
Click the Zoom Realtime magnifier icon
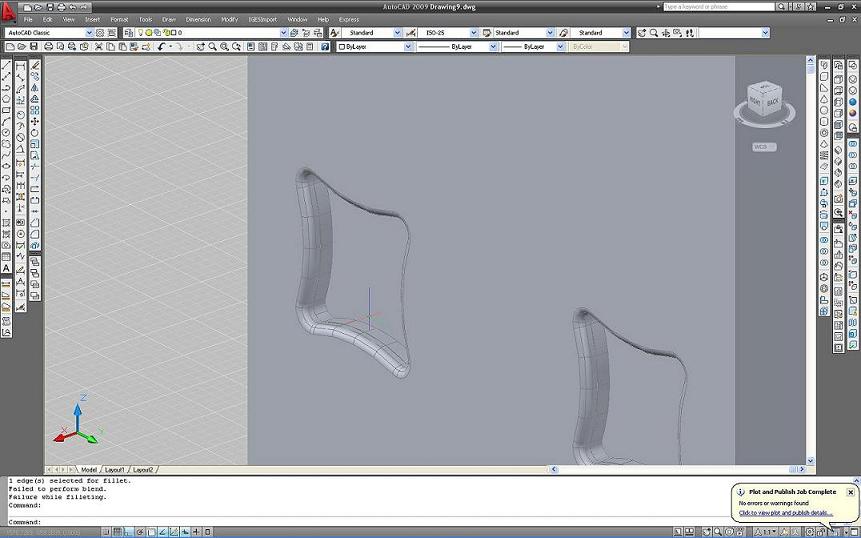(211, 47)
